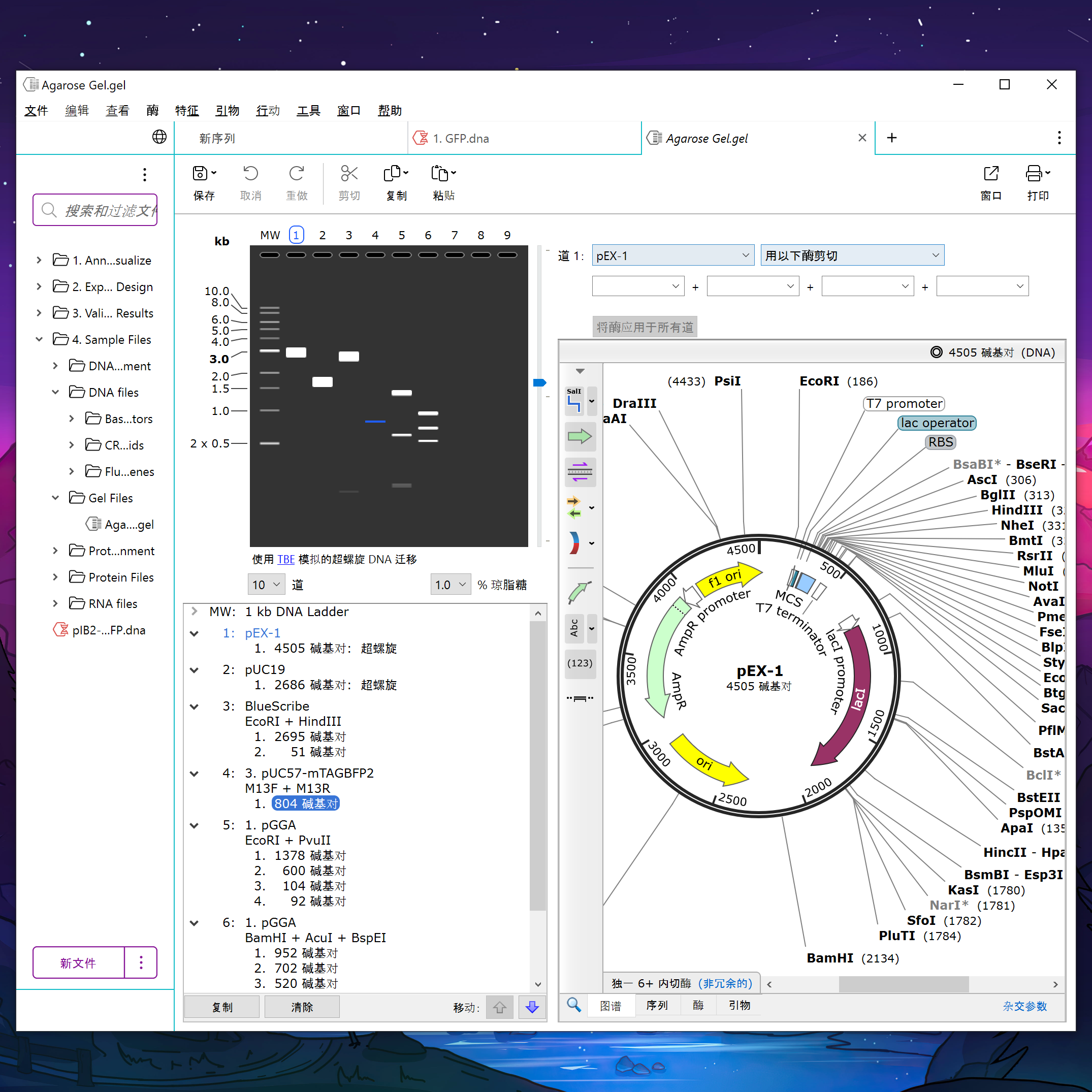Image resolution: width=1092 pixels, height=1092 pixels.
Task: Open the primers display icon
Action: coord(575,507)
